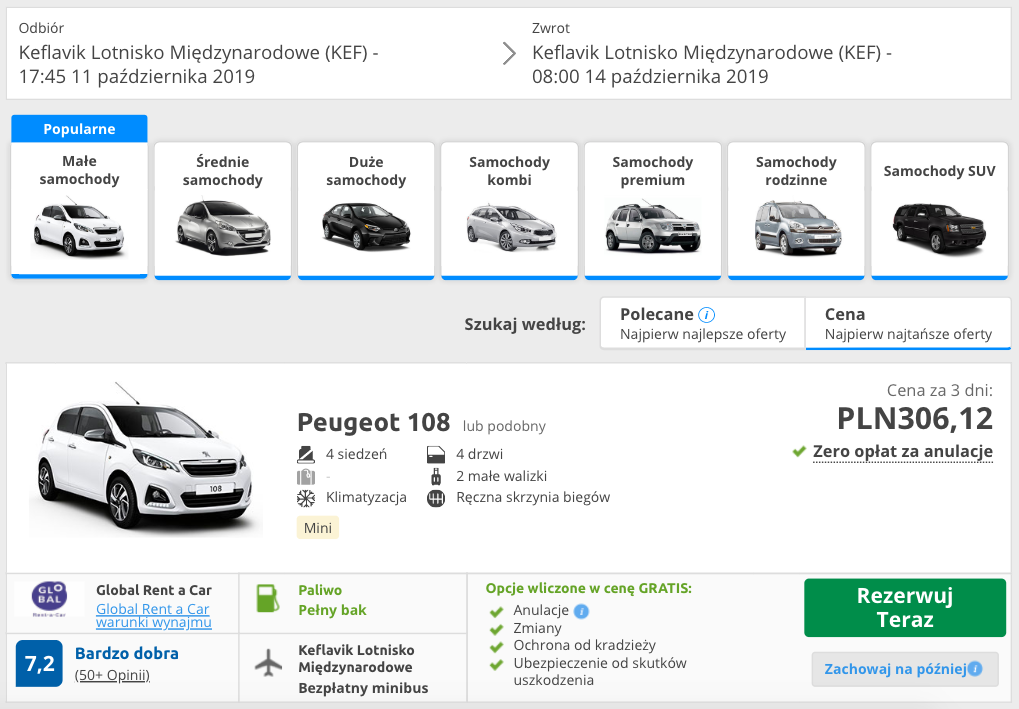Click the door icon next to 4 drzwi

[436, 454]
